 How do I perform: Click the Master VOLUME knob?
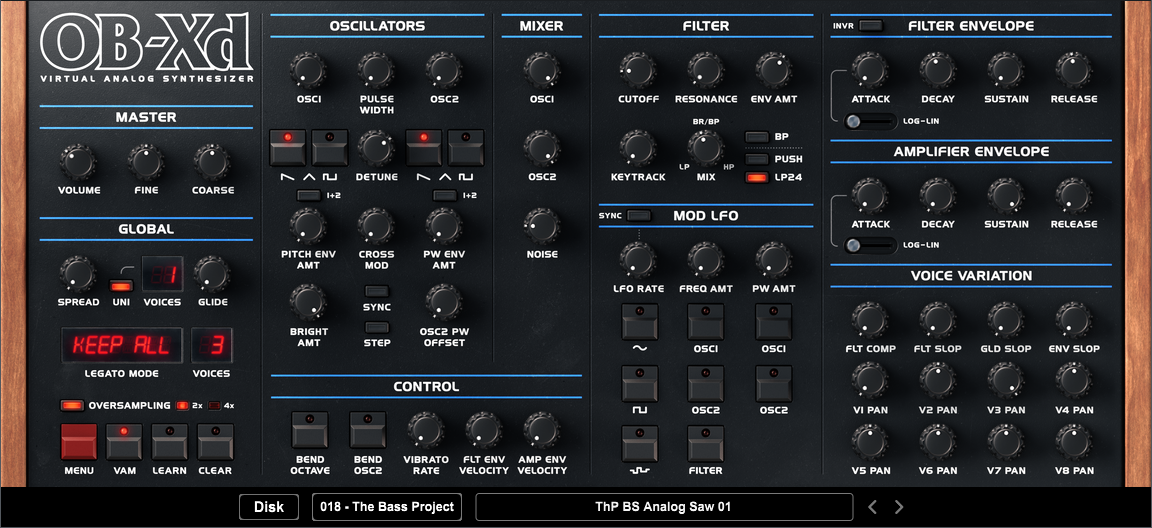[x=77, y=162]
